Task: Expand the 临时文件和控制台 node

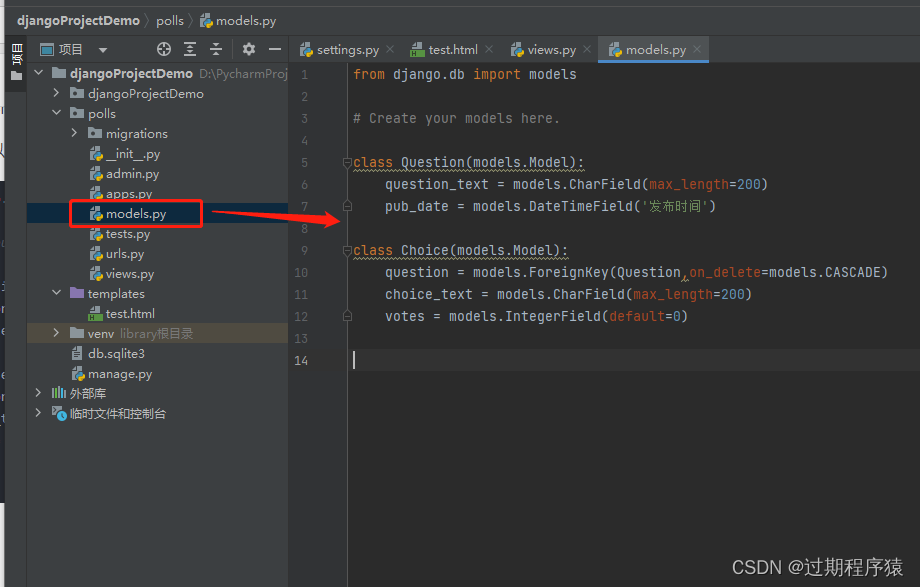Action: (39, 413)
